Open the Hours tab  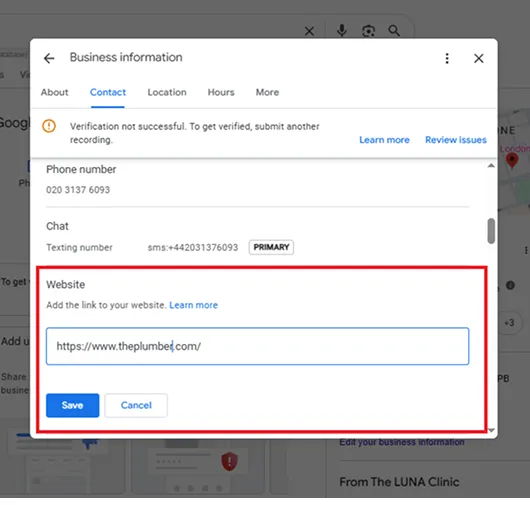(221, 92)
